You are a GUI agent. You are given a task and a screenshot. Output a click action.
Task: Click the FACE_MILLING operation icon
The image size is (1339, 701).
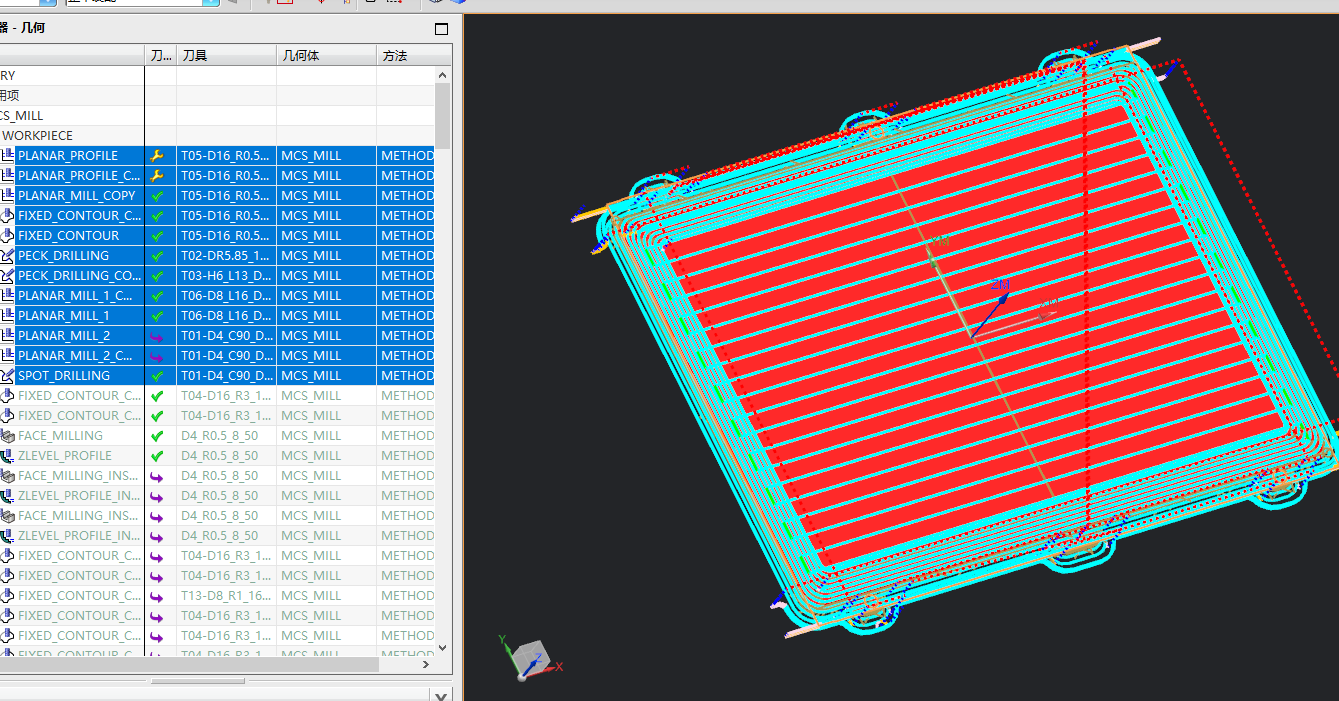[8, 436]
